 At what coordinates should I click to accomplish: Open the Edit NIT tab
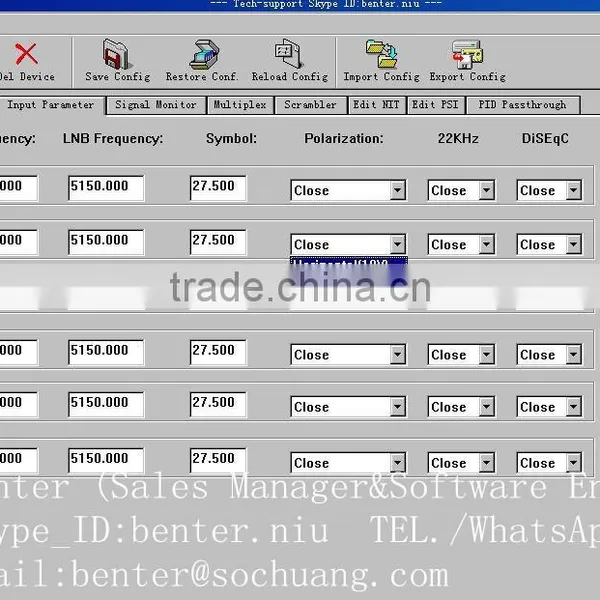click(376, 105)
